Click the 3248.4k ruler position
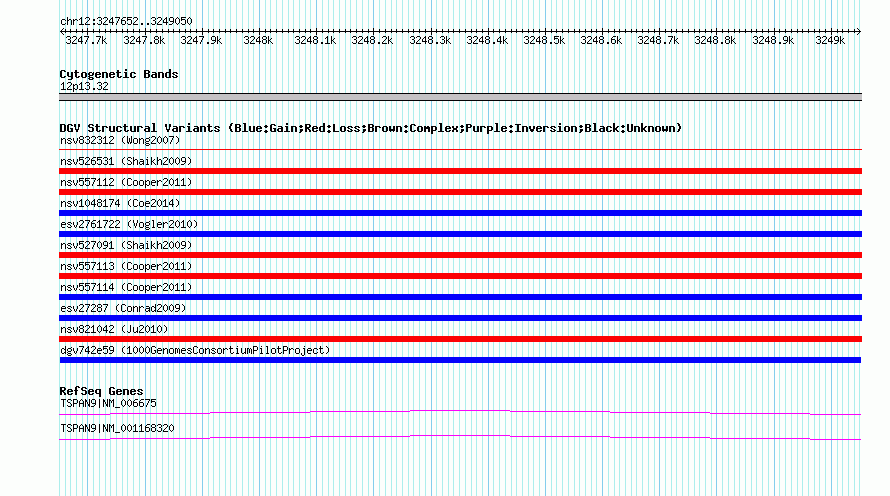Screen dimensions: 890x496 point(487,40)
